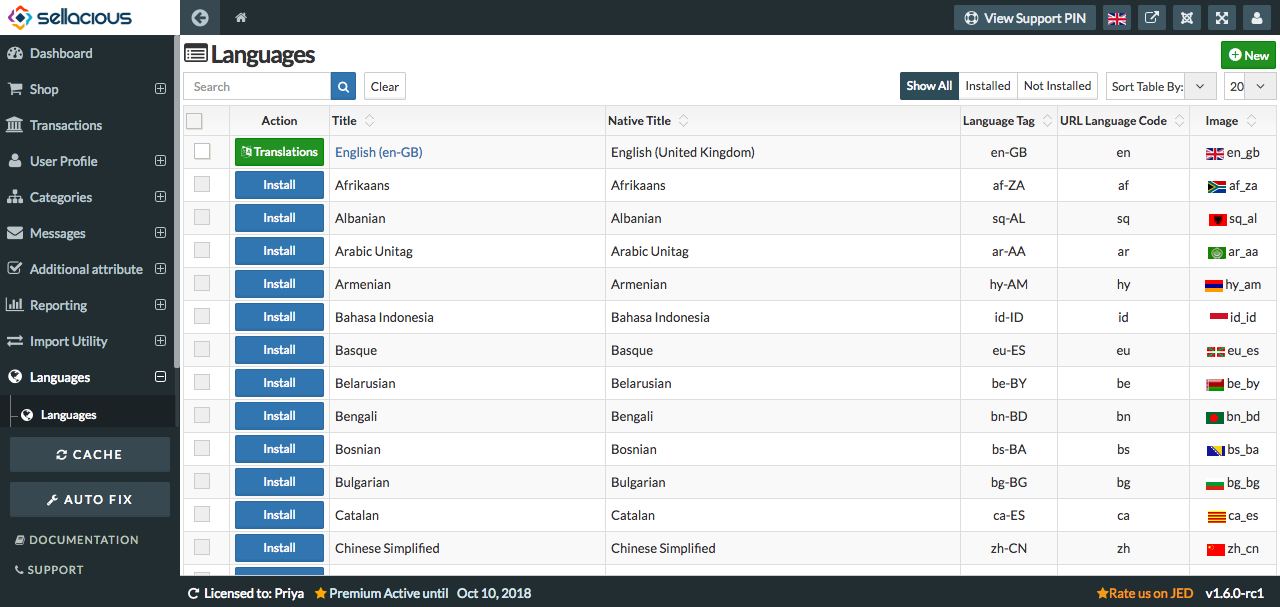Open Transactions in the sidebar
The width and height of the screenshot is (1280, 607).
(x=66, y=125)
